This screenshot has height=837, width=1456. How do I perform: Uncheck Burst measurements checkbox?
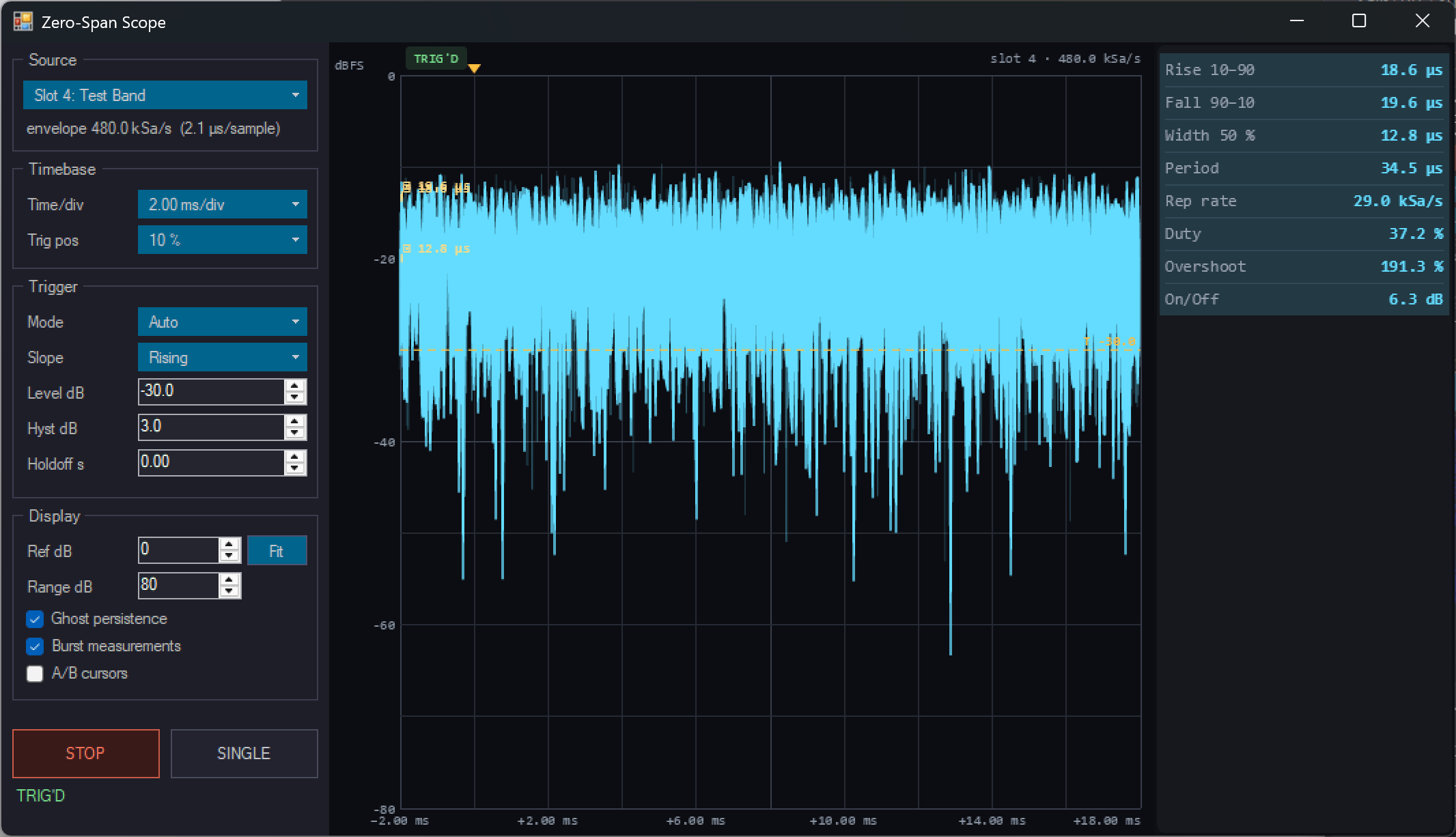coord(35,646)
